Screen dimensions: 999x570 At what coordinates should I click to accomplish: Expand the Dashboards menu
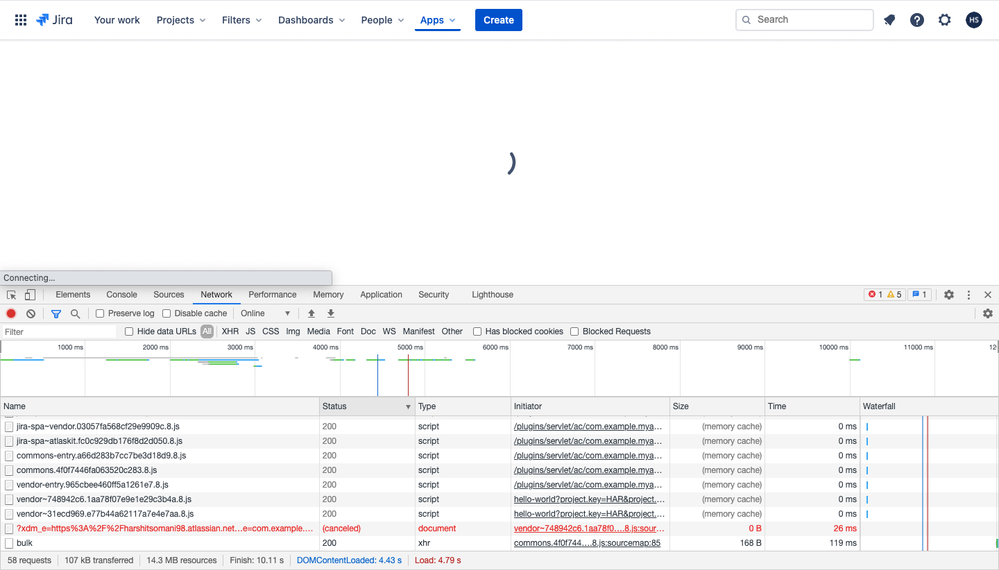[311, 20]
